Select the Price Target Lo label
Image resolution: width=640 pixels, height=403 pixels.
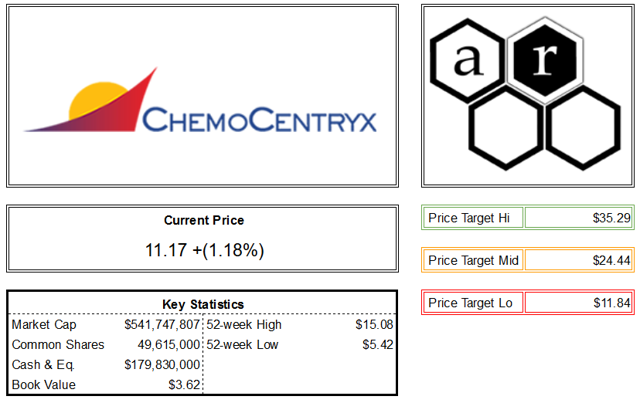point(470,303)
